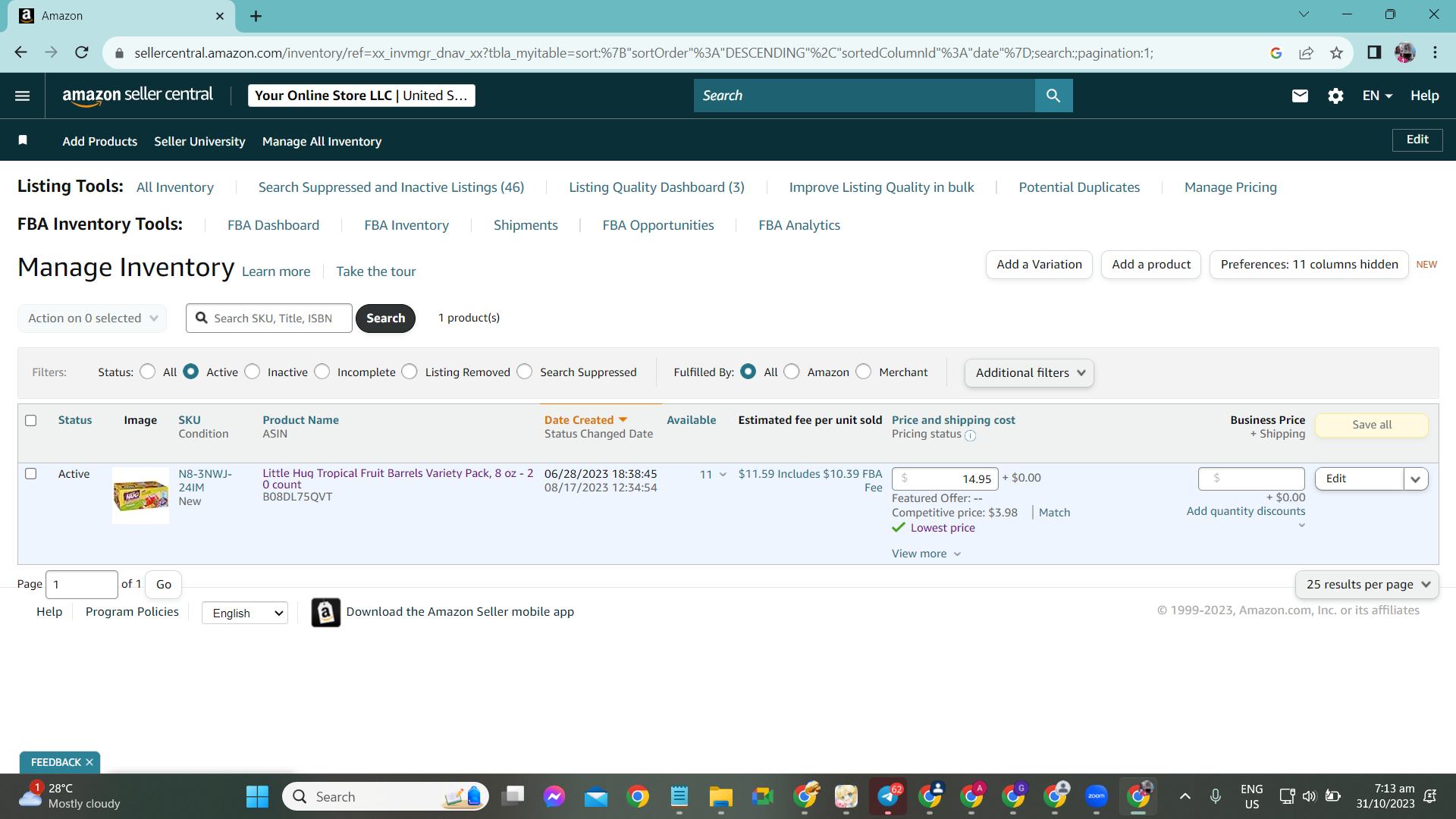Image resolution: width=1456 pixels, height=819 pixels.
Task: Click the pricing status info icon
Action: [x=970, y=435]
